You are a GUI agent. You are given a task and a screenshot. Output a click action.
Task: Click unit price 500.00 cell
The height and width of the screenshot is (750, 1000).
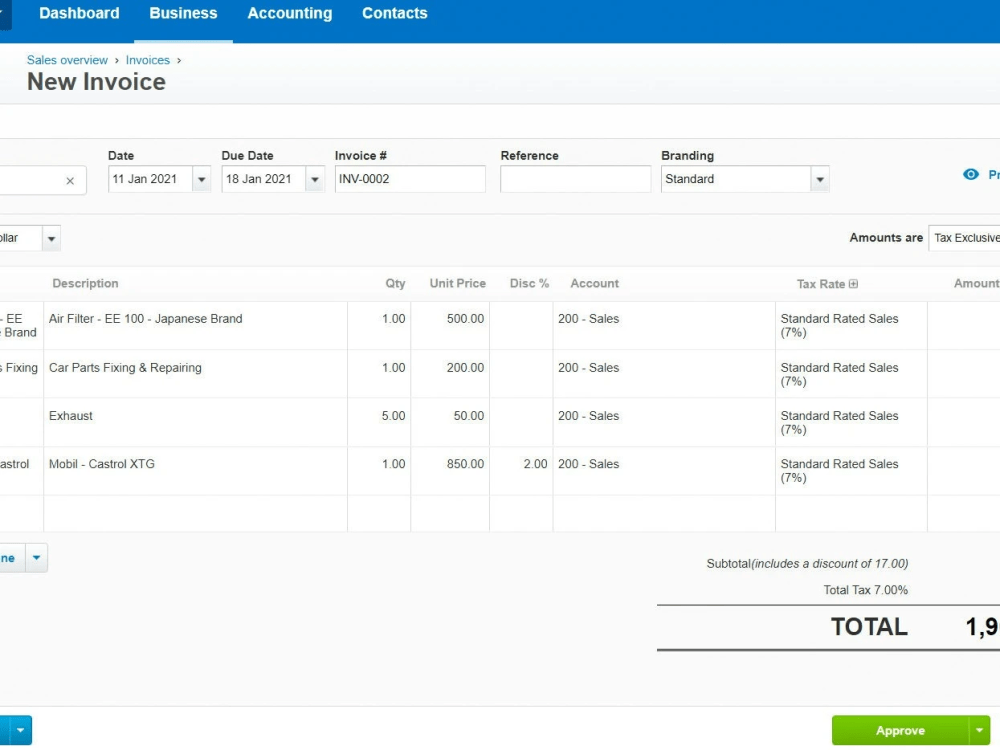tap(450, 325)
